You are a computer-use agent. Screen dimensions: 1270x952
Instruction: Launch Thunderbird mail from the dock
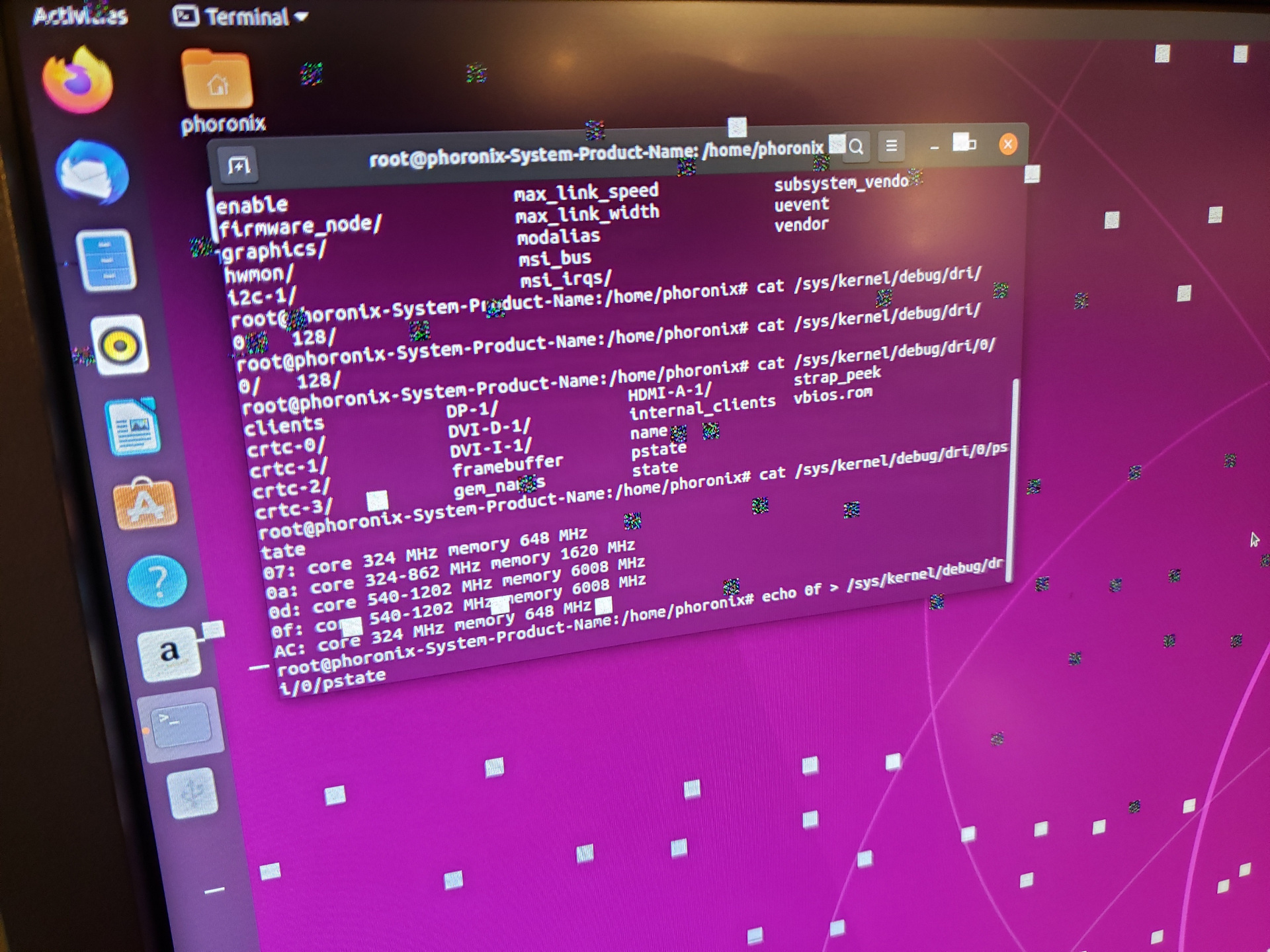(93, 173)
